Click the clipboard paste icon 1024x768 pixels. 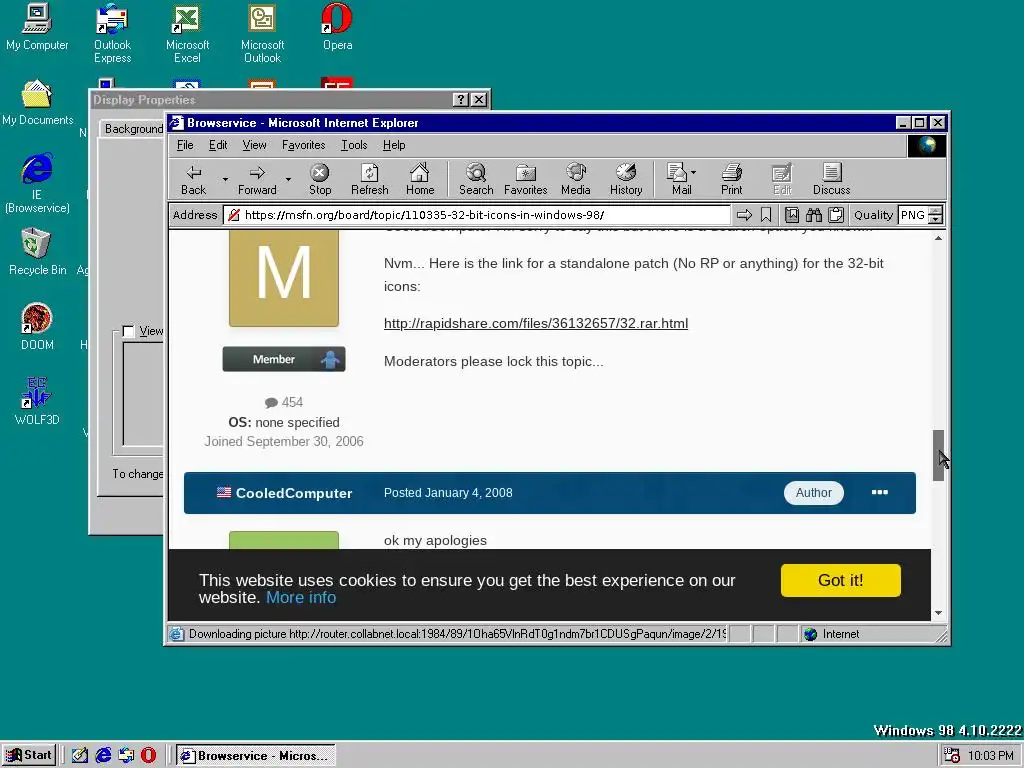pos(836,215)
